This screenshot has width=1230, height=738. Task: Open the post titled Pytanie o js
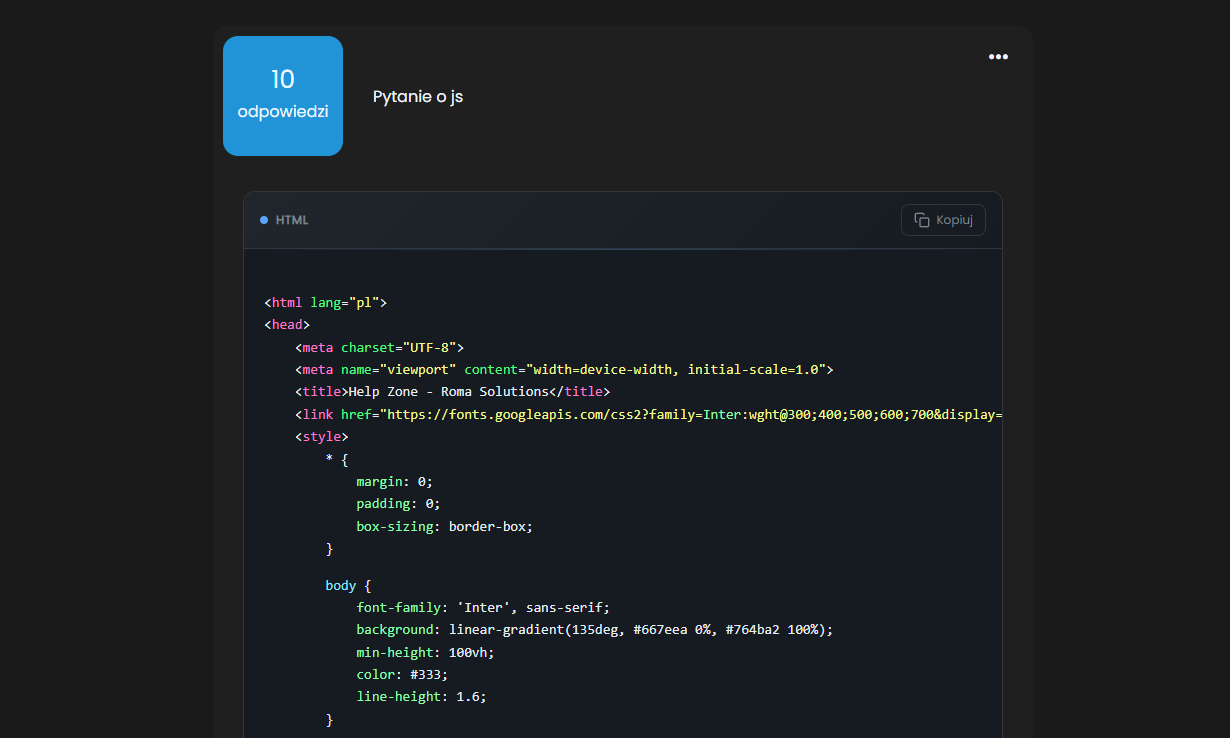pos(418,97)
